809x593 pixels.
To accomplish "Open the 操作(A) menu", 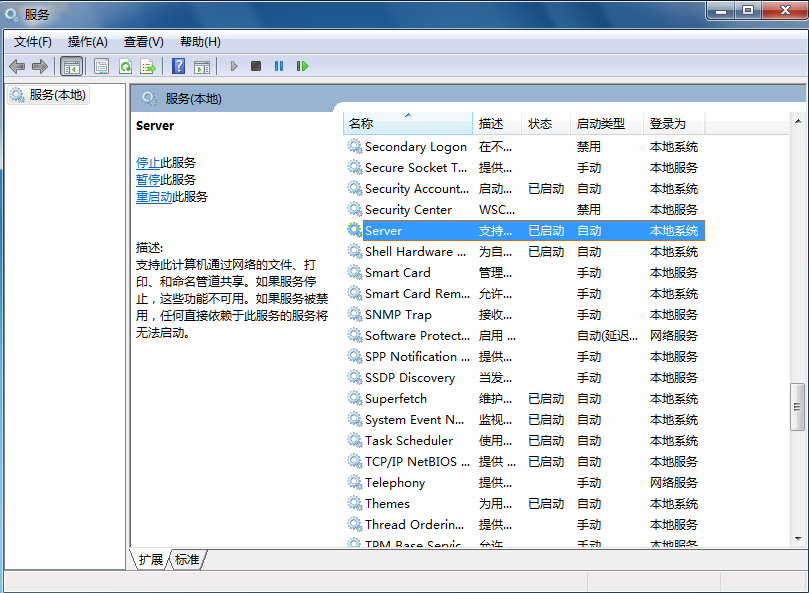I will coord(88,41).
